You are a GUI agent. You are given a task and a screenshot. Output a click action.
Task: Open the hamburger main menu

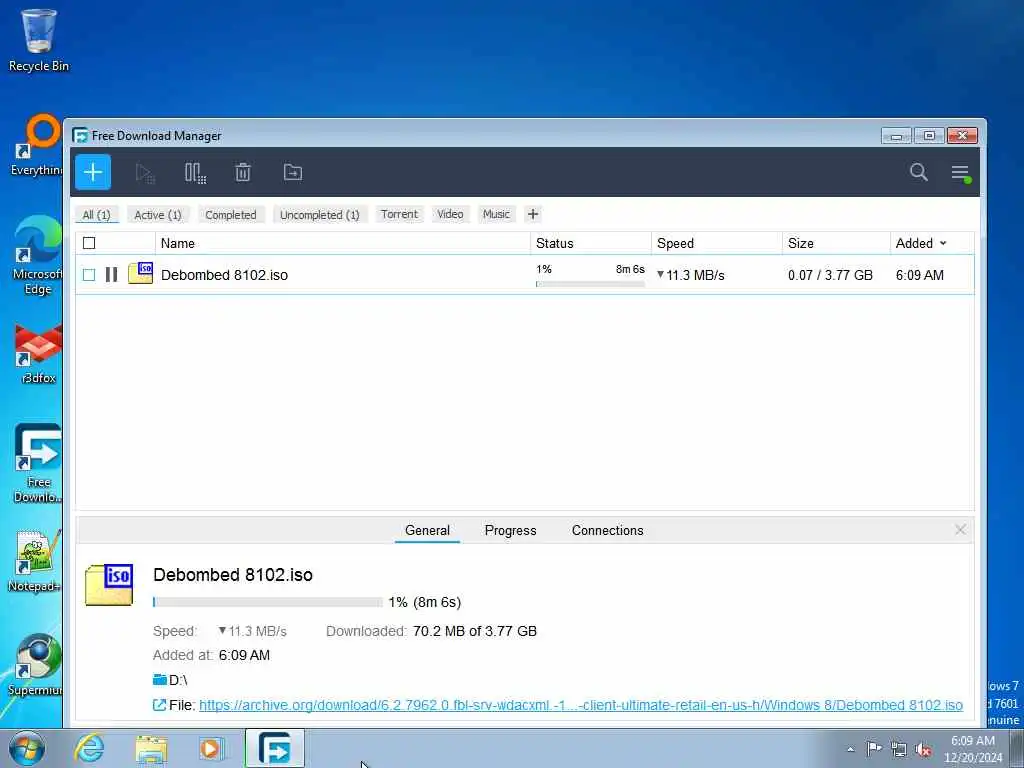(x=960, y=173)
